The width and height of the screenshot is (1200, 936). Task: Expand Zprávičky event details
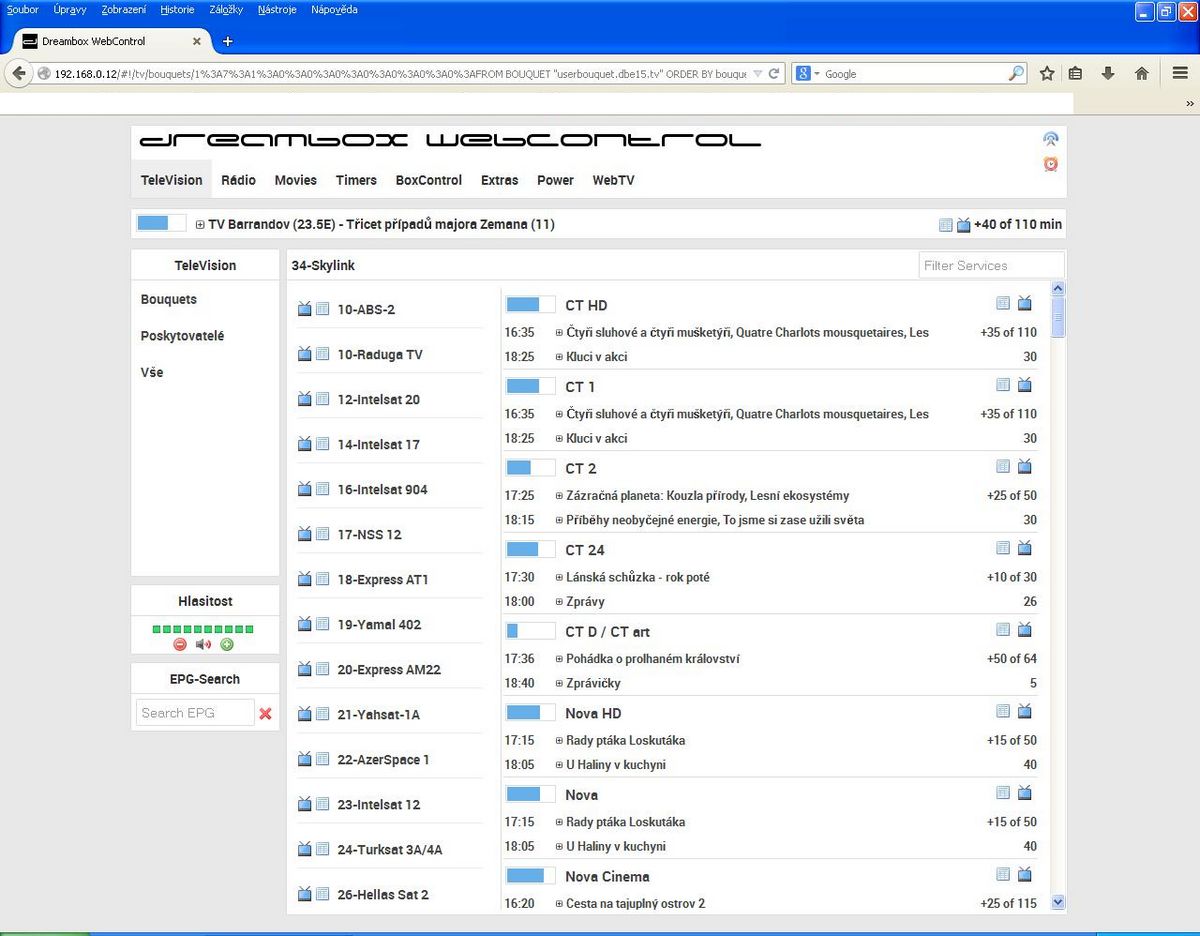click(x=560, y=684)
